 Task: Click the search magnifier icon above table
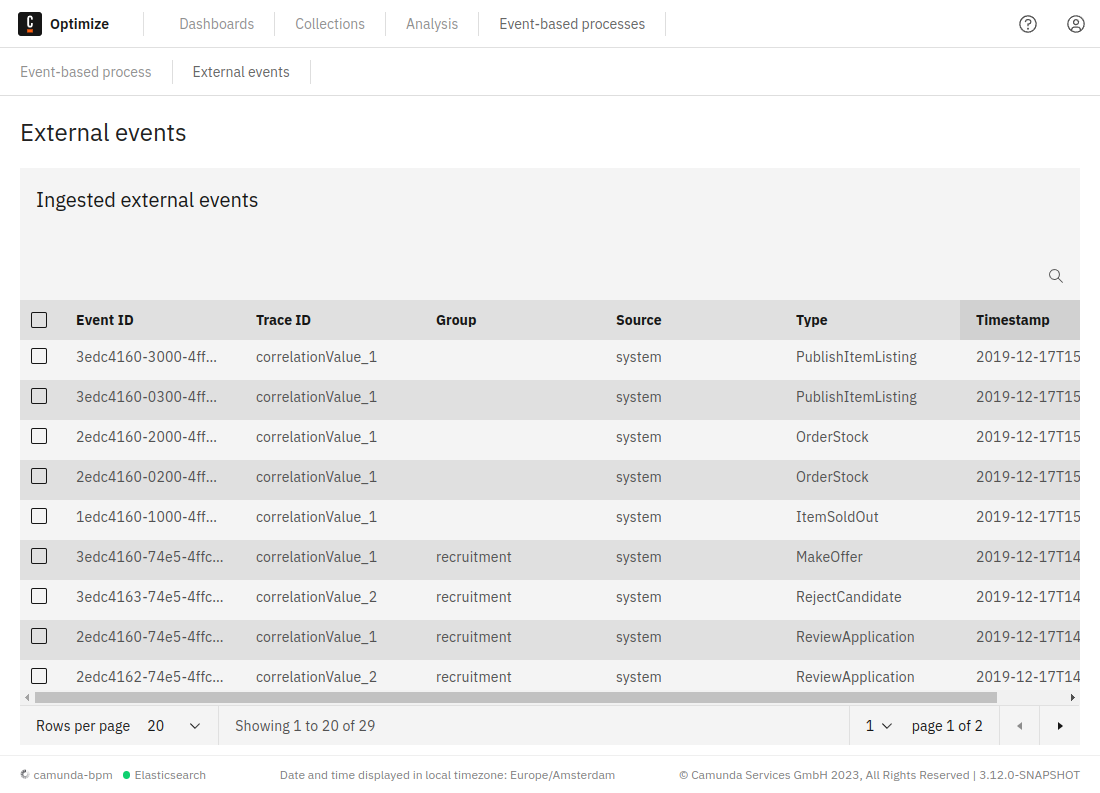point(1055,276)
